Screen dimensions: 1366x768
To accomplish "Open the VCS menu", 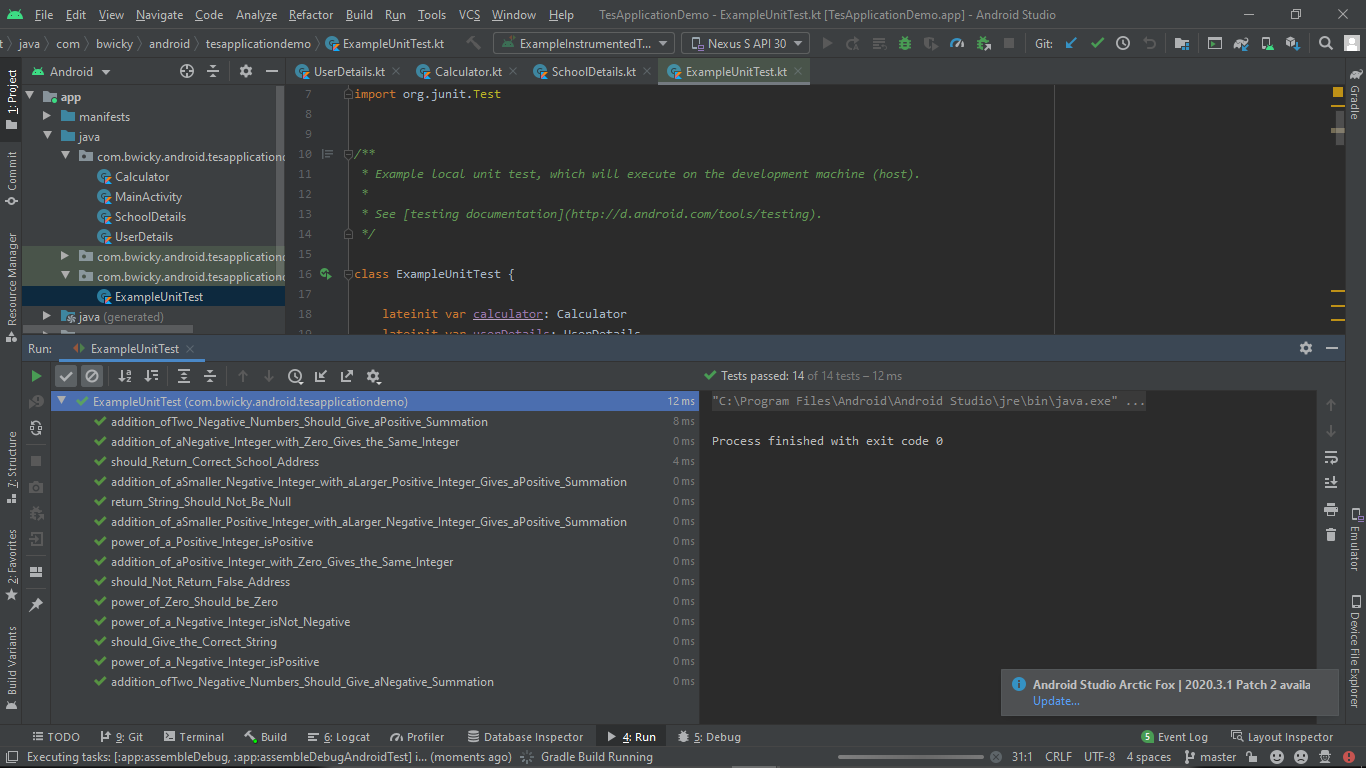I will 469,15.
